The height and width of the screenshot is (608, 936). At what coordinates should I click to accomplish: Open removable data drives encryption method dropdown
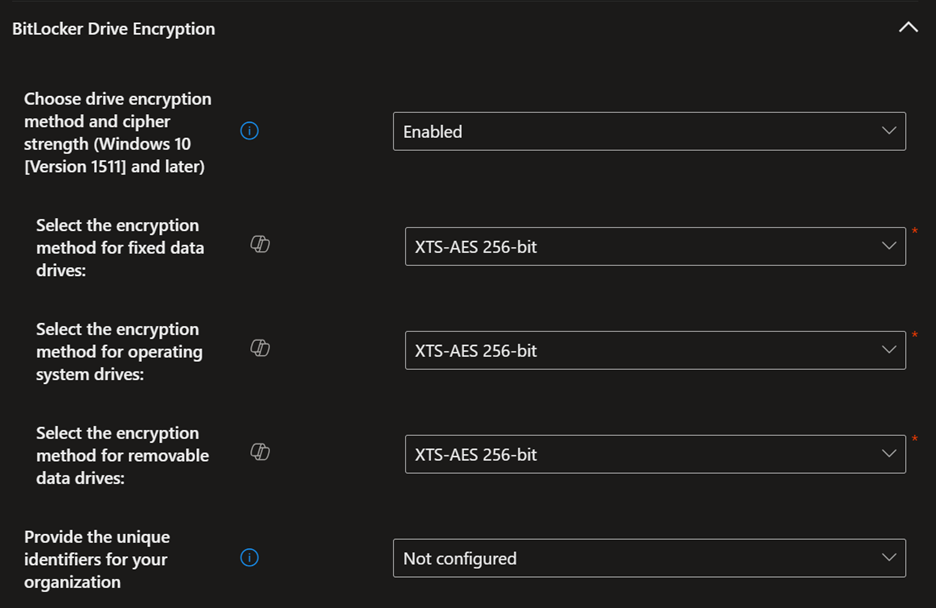655,454
